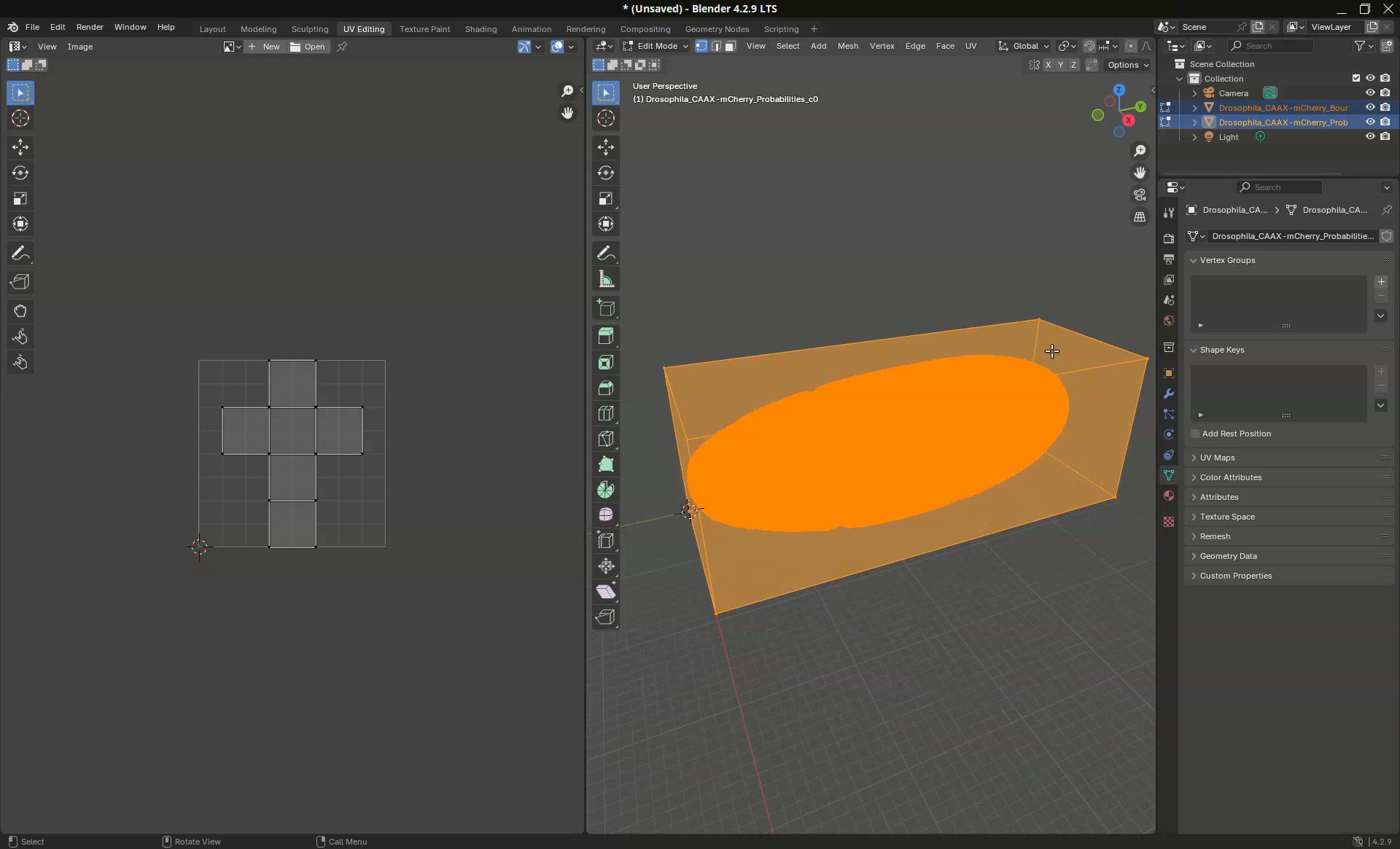Expand the UV Maps panel

point(1217,458)
